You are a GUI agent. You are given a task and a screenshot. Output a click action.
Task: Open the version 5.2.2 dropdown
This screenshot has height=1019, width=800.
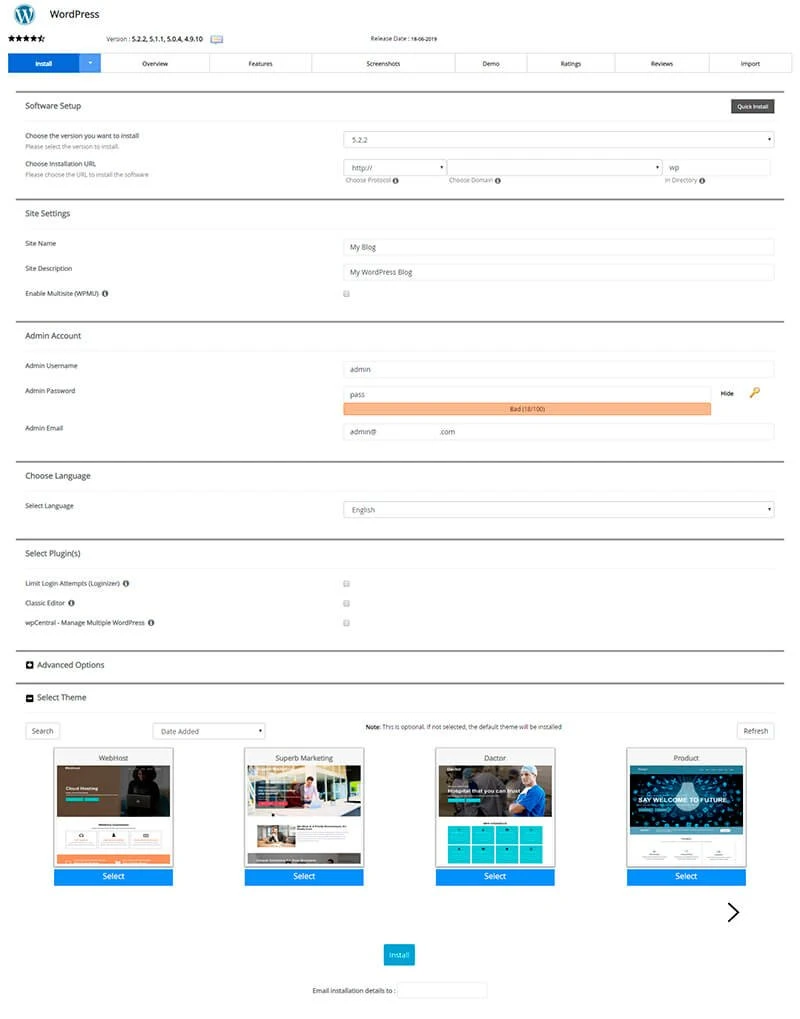click(559, 140)
